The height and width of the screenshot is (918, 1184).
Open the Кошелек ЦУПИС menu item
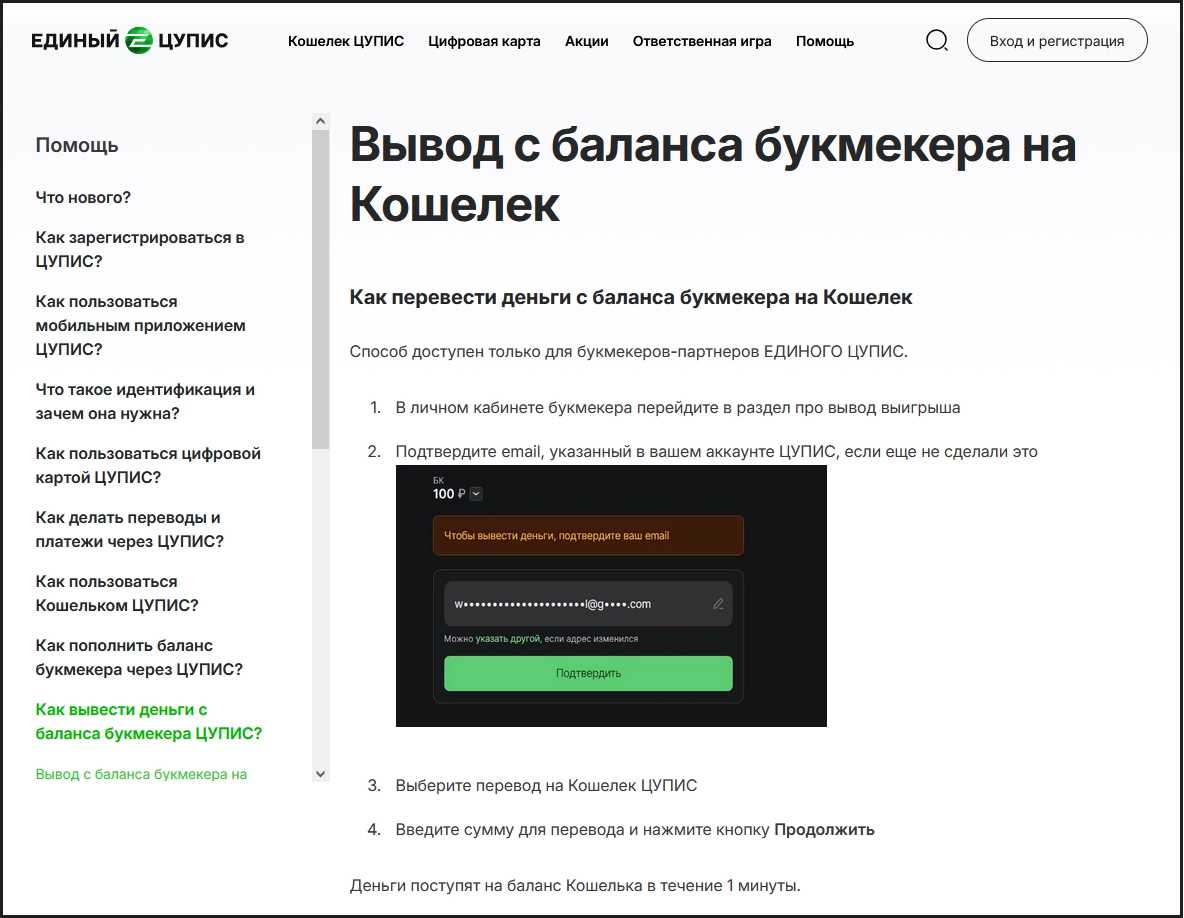[x=346, y=41]
